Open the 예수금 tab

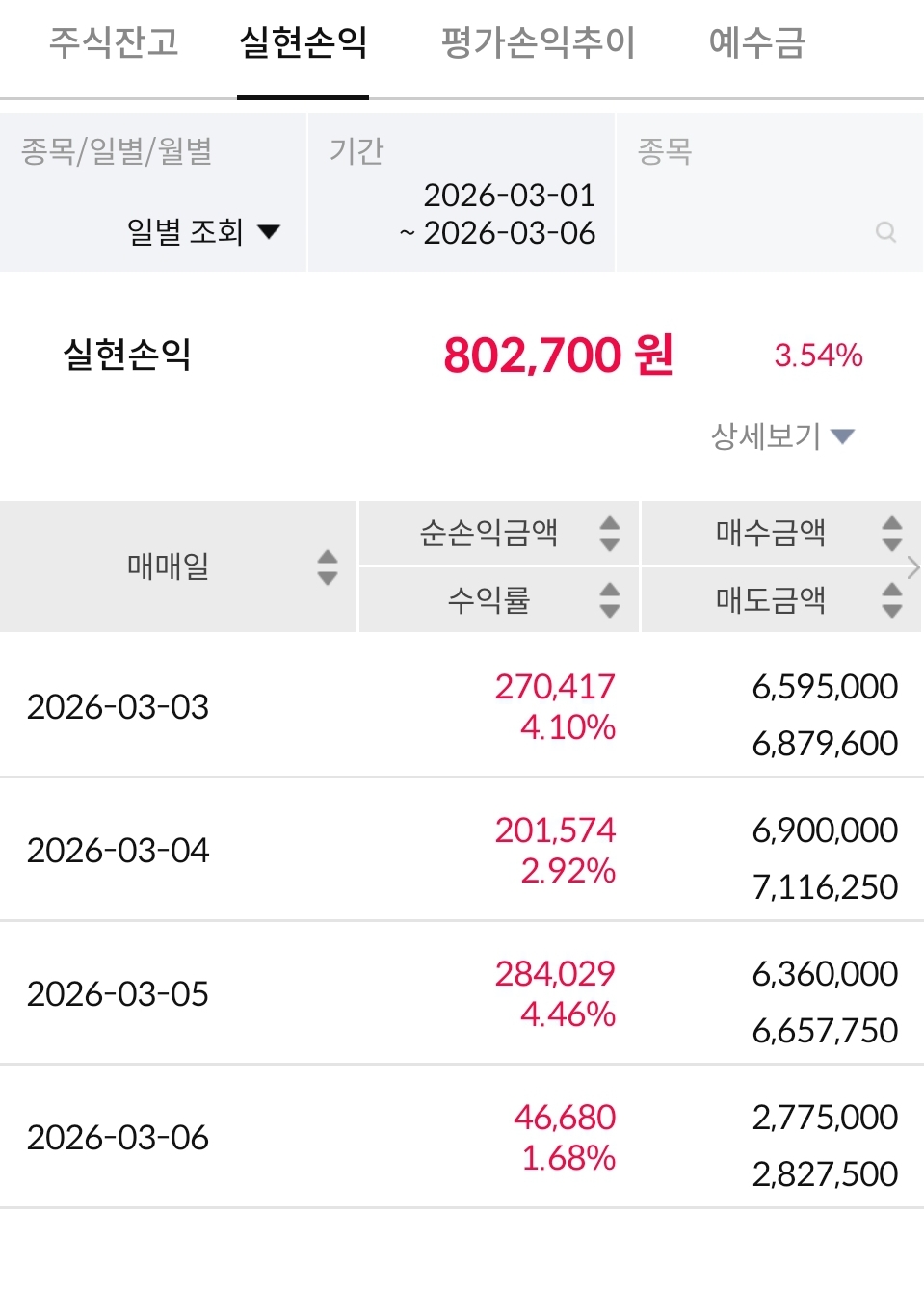(756, 42)
